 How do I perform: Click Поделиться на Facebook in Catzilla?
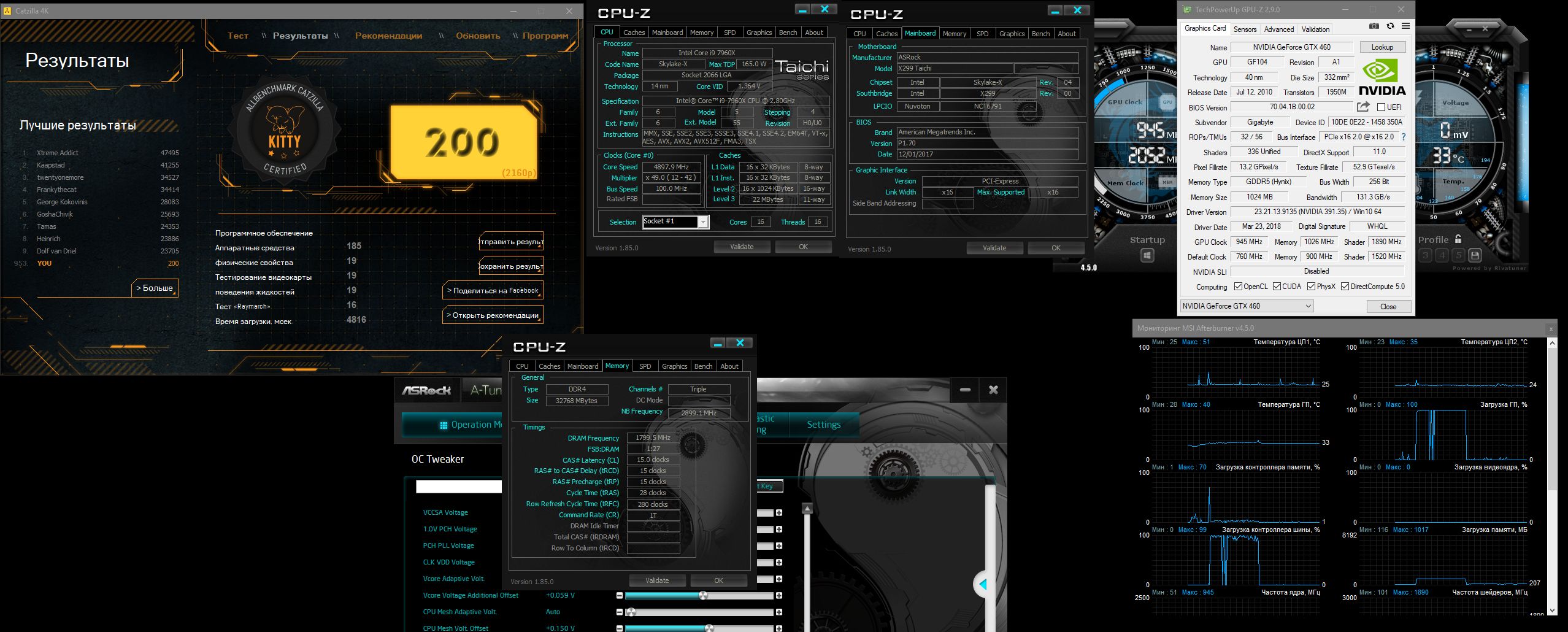(493, 290)
